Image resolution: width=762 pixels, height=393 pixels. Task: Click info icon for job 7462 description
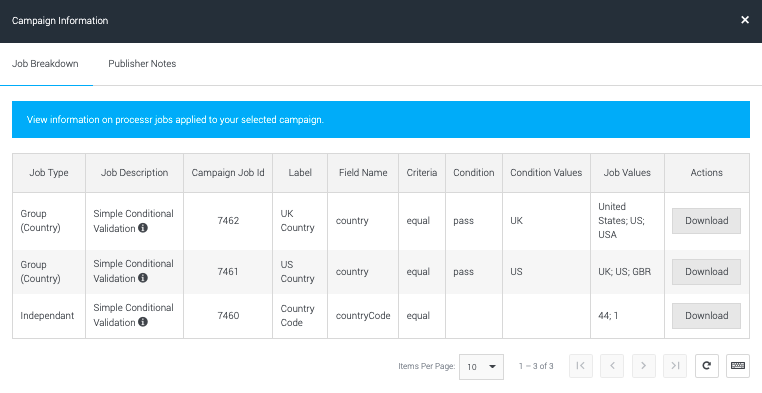pyautogui.click(x=142, y=228)
